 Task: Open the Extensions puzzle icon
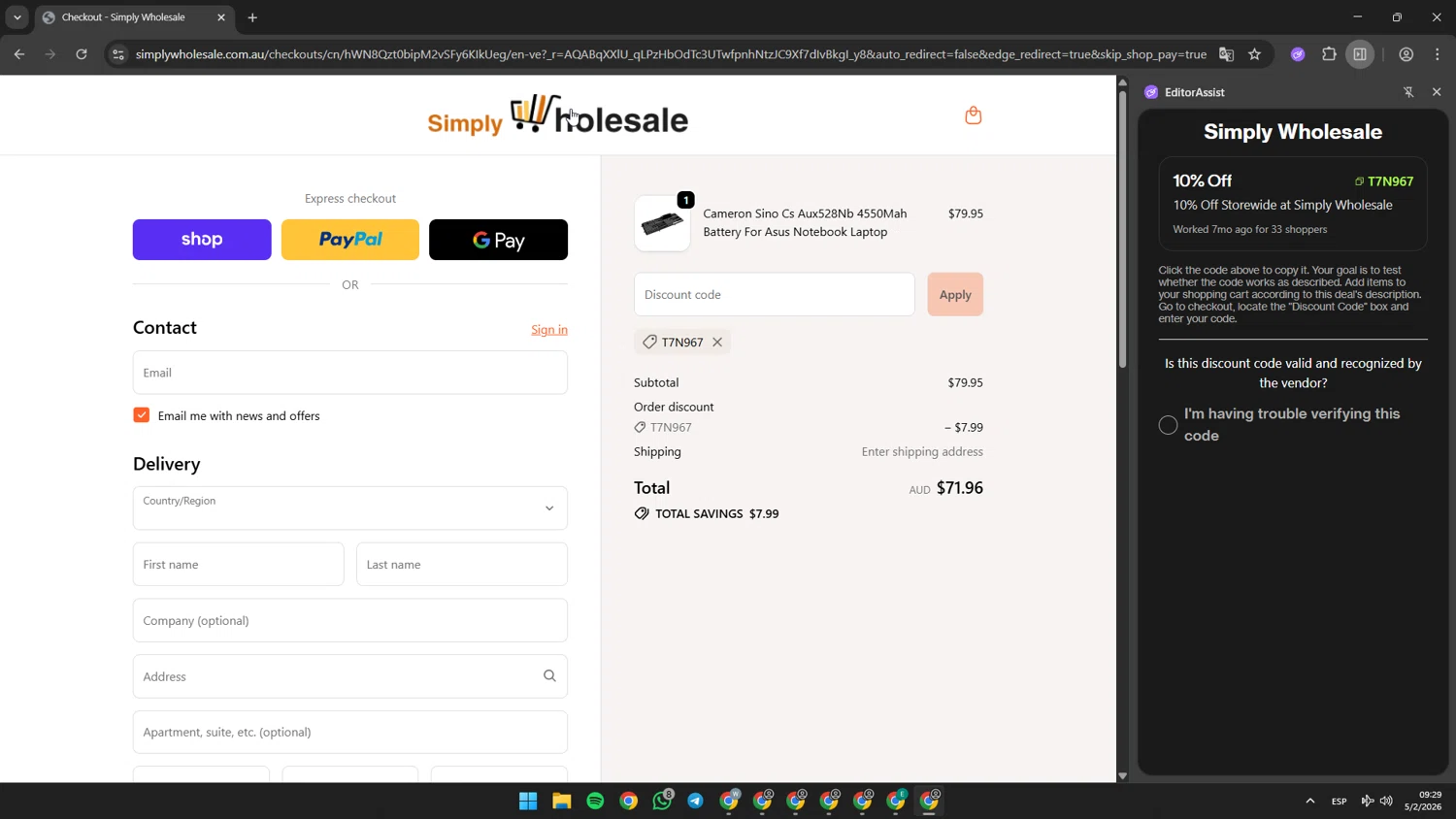(x=1329, y=54)
